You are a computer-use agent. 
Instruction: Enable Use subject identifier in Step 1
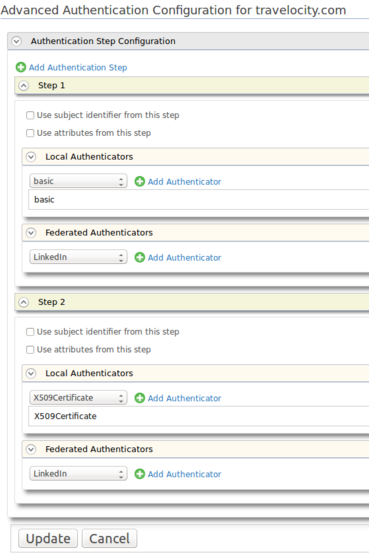coord(30,115)
